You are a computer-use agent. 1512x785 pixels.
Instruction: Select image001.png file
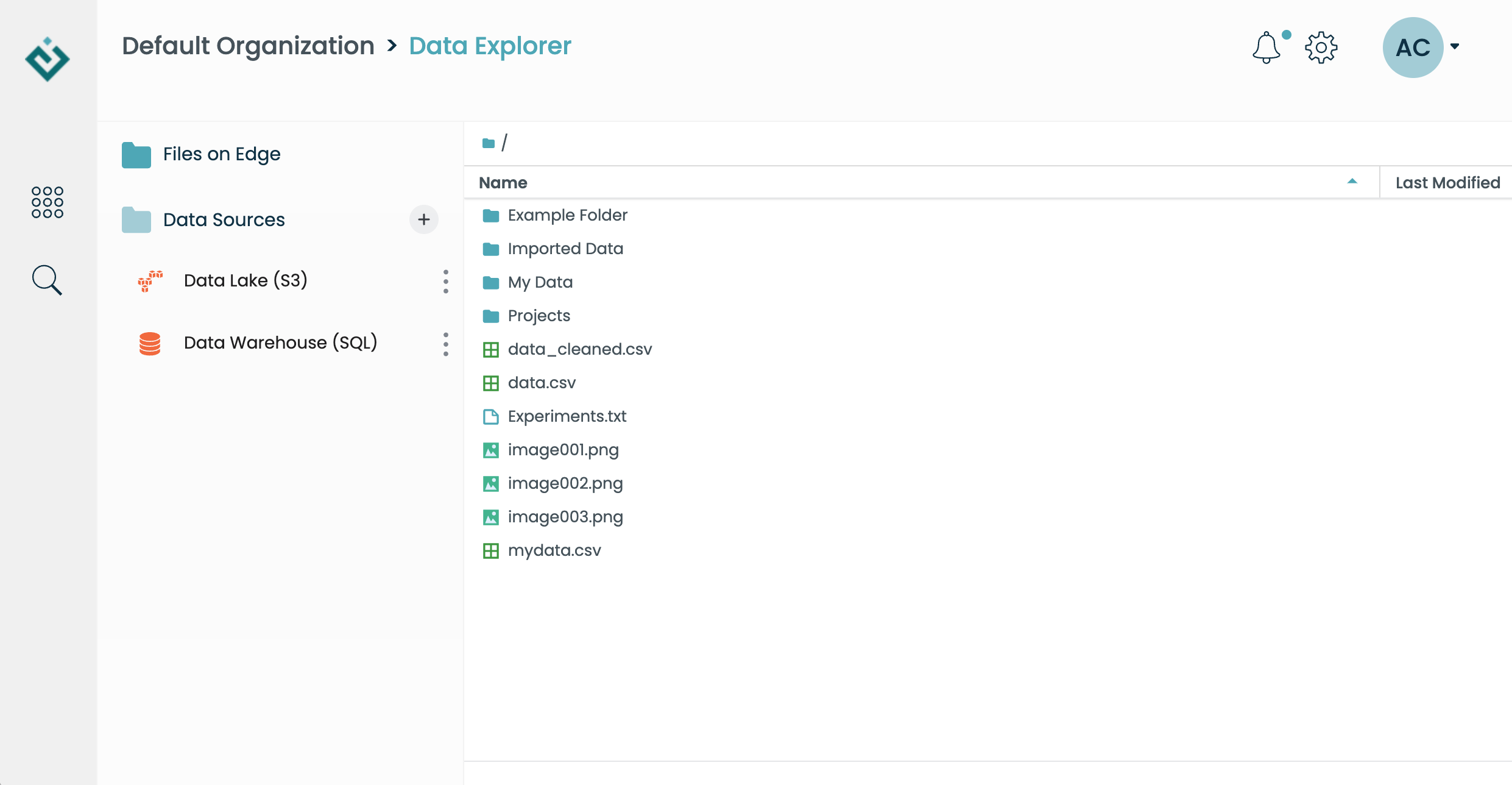pos(563,450)
